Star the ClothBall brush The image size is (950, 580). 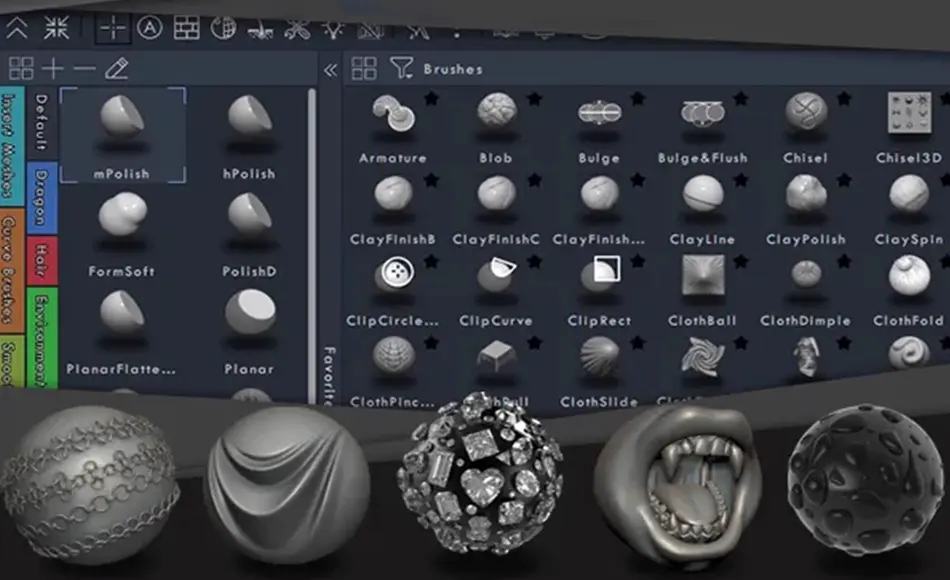(x=740, y=261)
